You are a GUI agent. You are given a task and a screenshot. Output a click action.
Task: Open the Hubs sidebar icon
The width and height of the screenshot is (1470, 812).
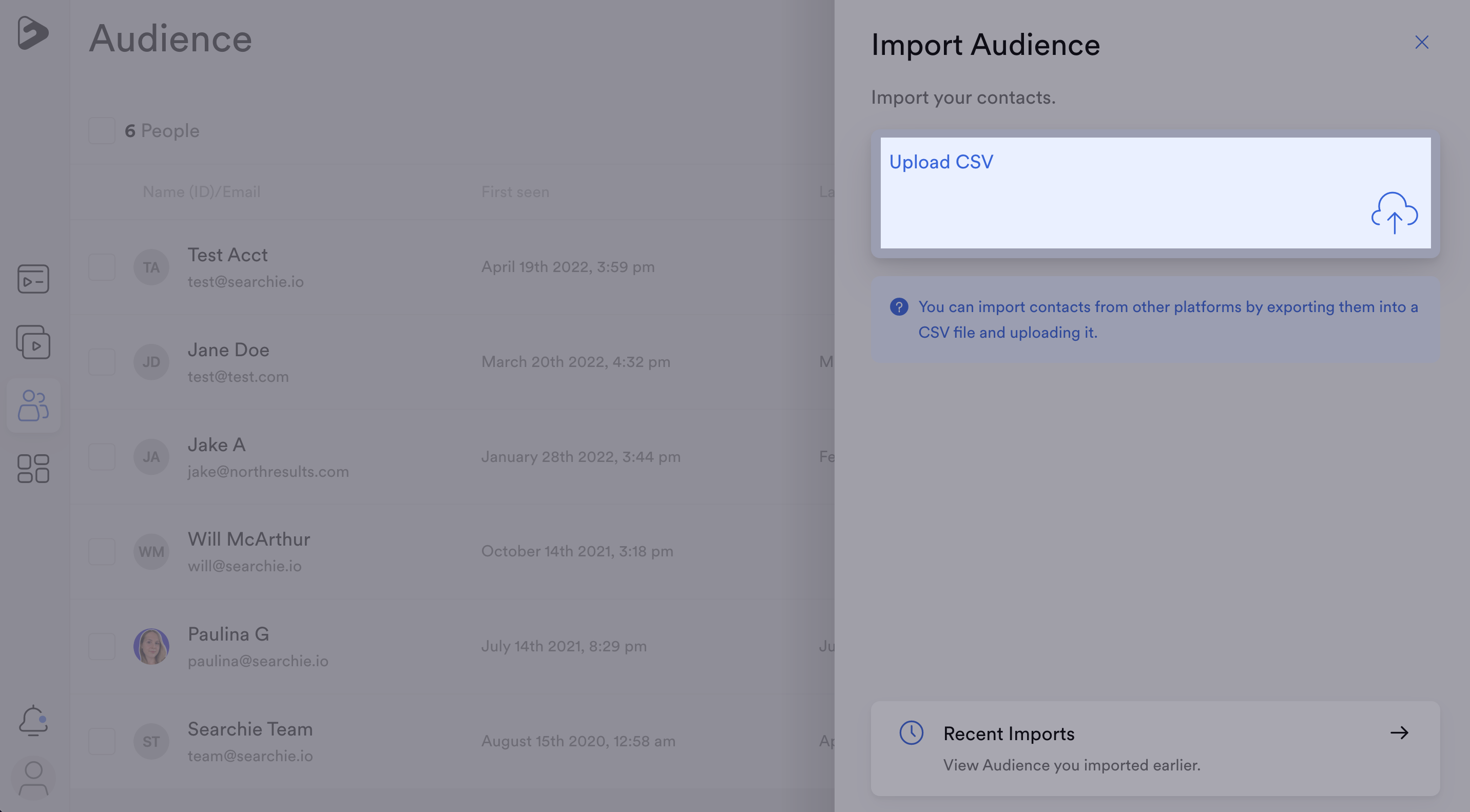33,279
